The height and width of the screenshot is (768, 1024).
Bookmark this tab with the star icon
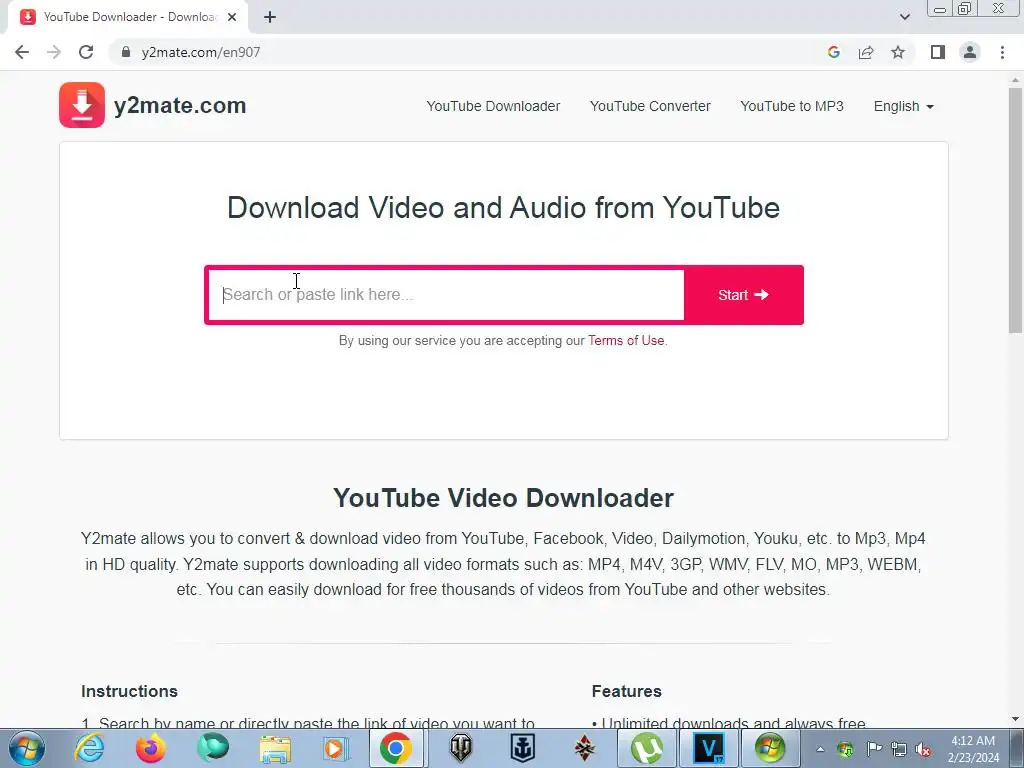click(898, 52)
